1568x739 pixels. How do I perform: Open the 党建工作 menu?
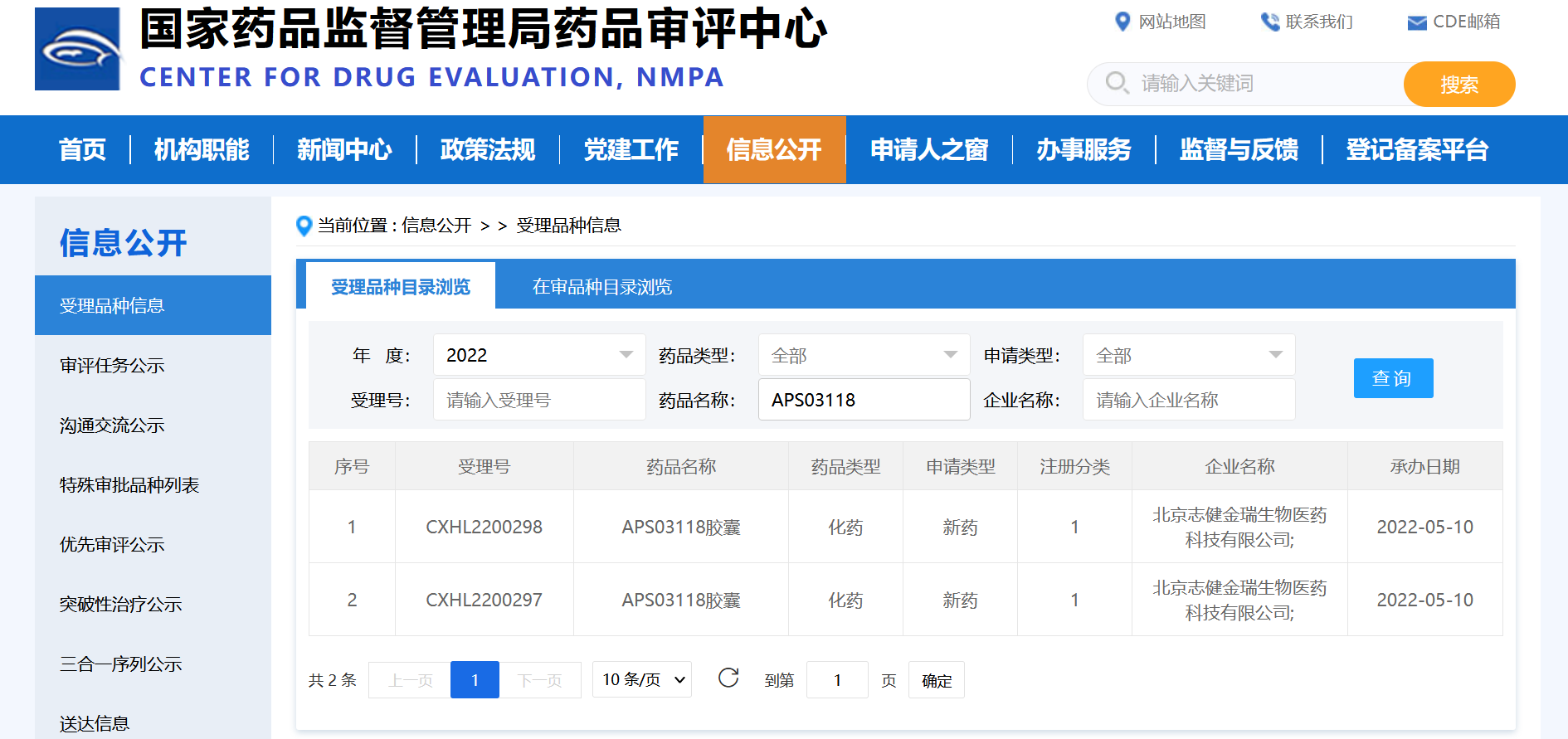[631, 149]
